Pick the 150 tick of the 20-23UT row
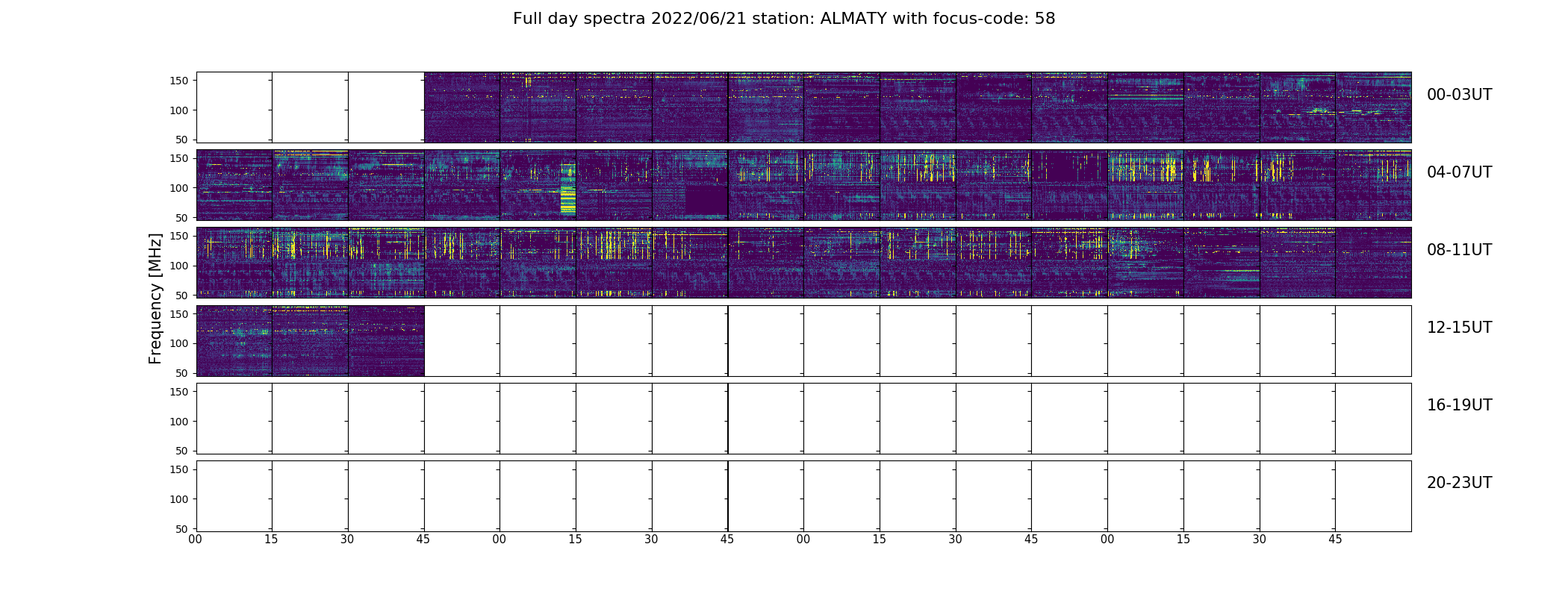The image size is (1568, 597). click(178, 469)
